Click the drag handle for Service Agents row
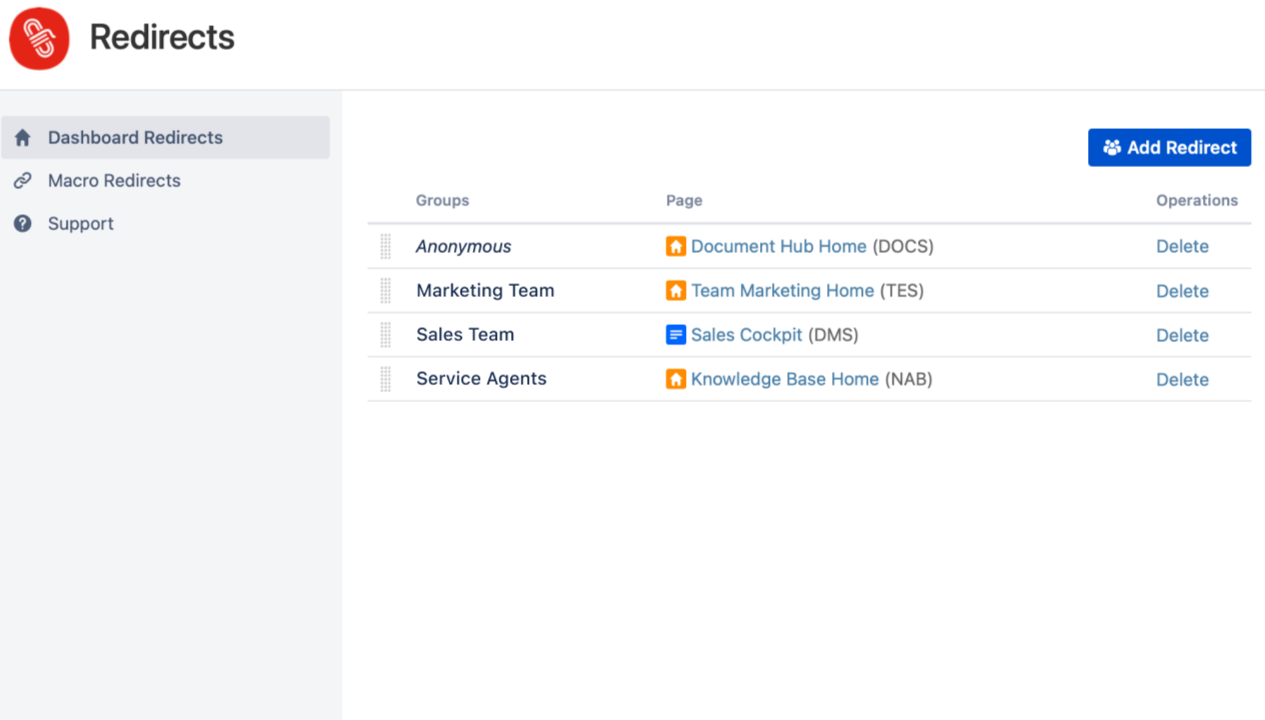Screen dimensions: 1265x720 pos(386,379)
